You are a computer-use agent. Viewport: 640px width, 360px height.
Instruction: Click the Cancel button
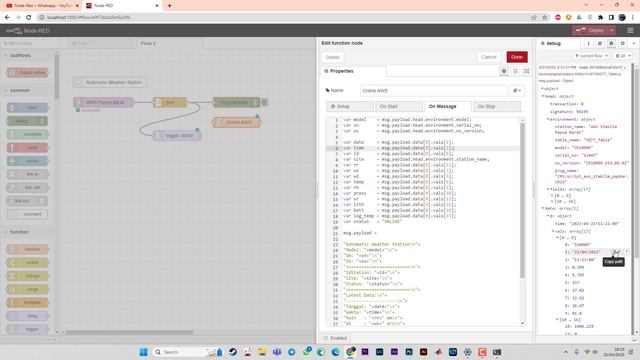tap(489, 57)
